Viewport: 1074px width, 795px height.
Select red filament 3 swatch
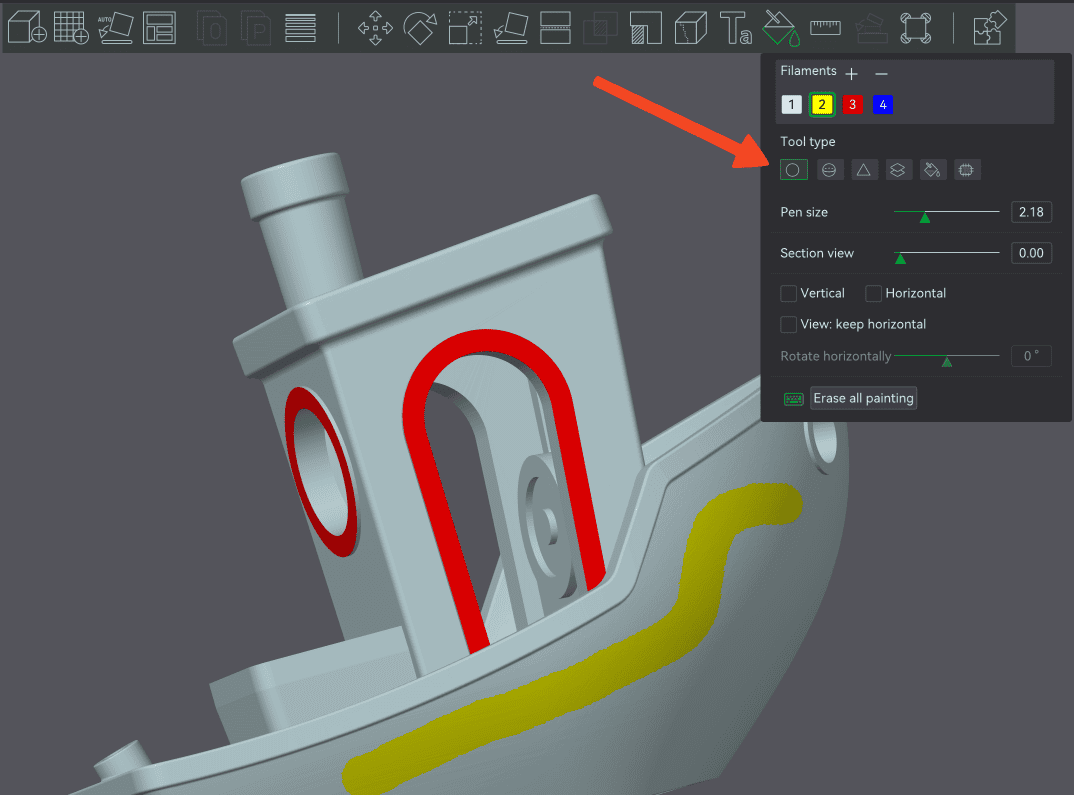point(852,105)
